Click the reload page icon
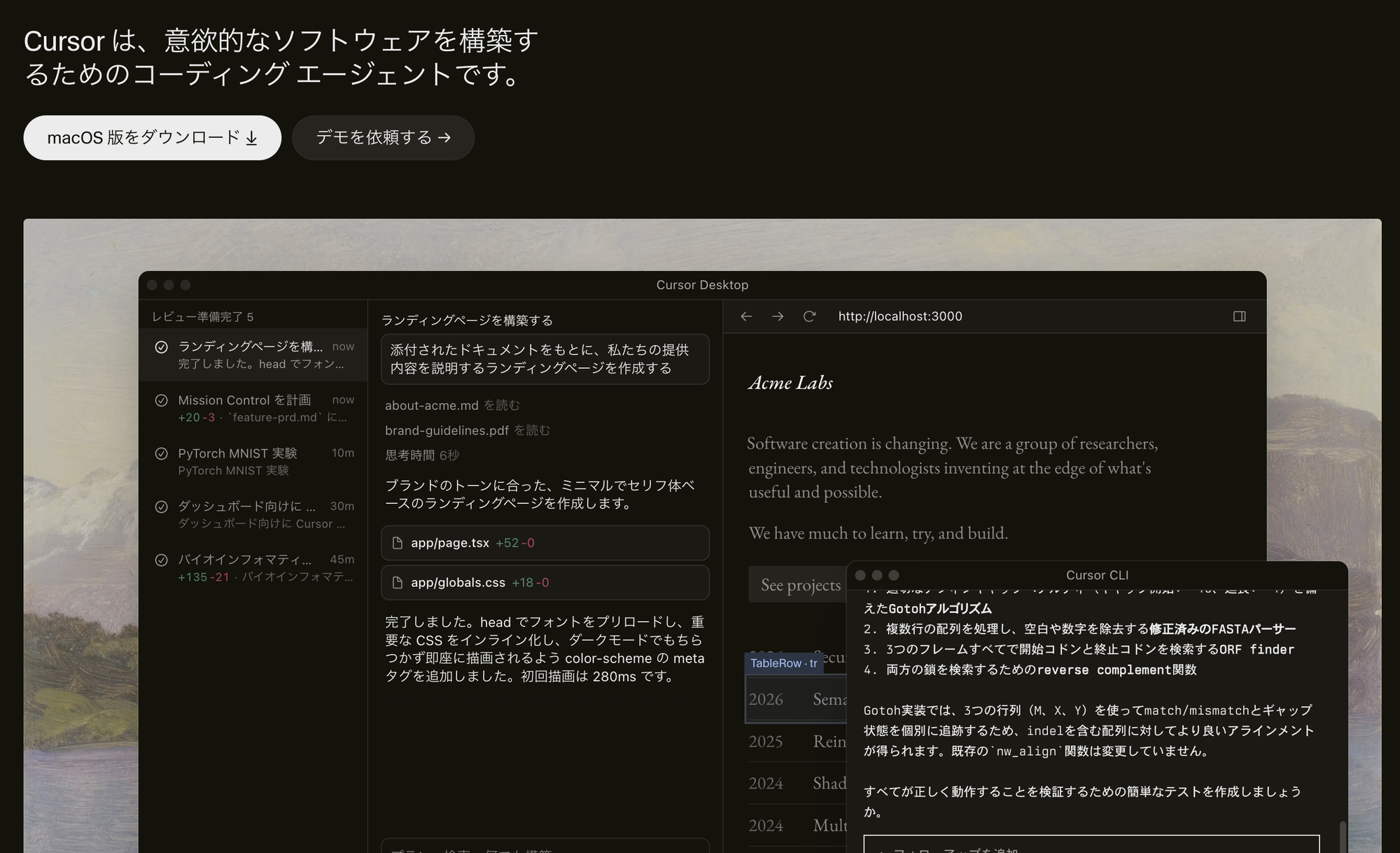 click(x=809, y=316)
